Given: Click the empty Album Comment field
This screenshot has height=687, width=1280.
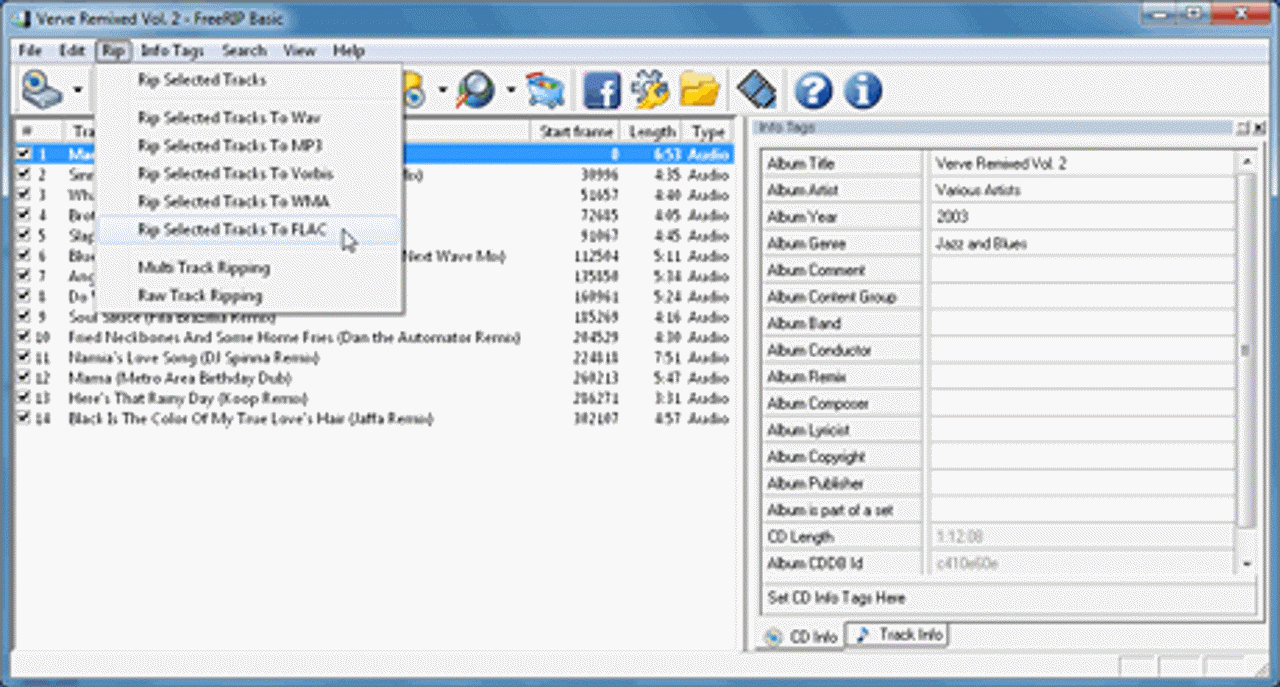Looking at the screenshot, I should [x=1083, y=270].
